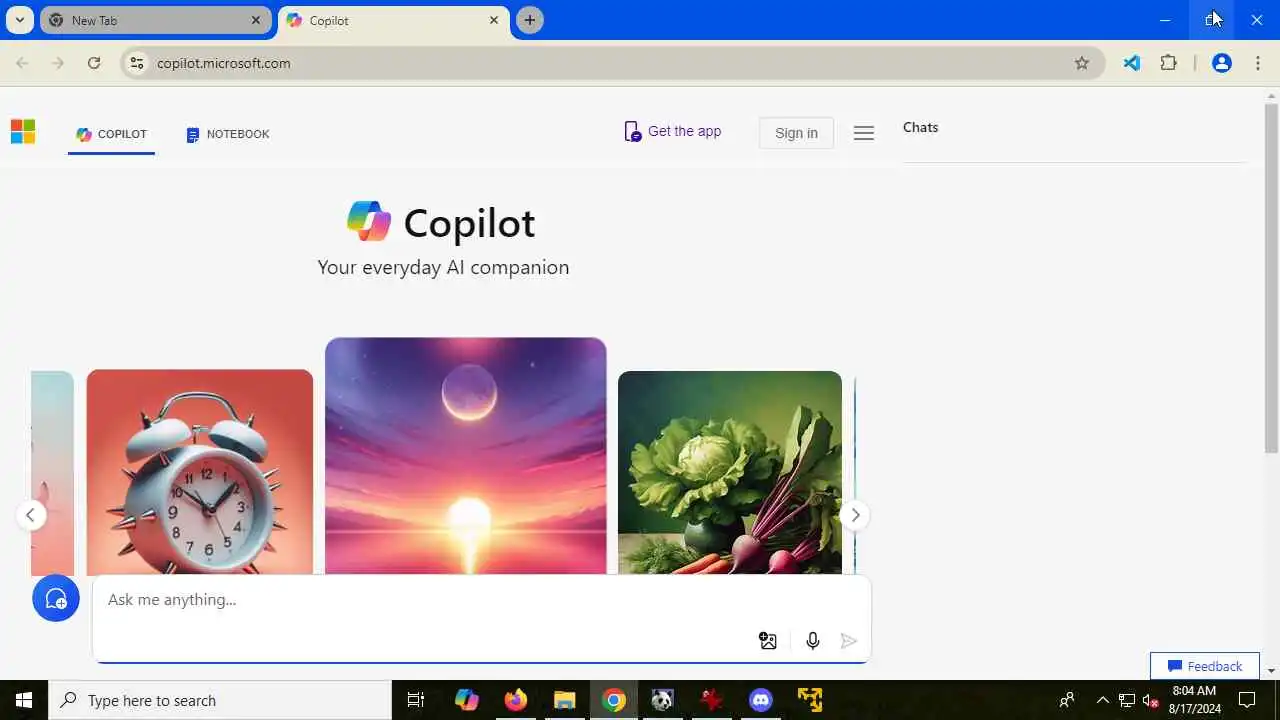This screenshot has width=1280, height=720.
Task: Open File Explorer from the taskbar
Action: click(564, 700)
